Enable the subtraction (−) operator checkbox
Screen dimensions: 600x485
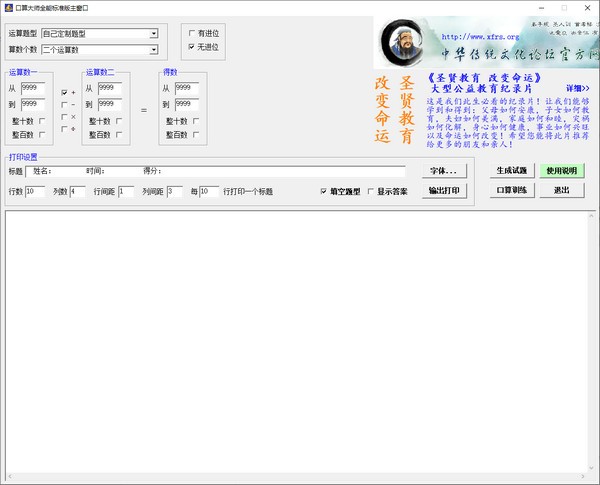tap(64, 104)
